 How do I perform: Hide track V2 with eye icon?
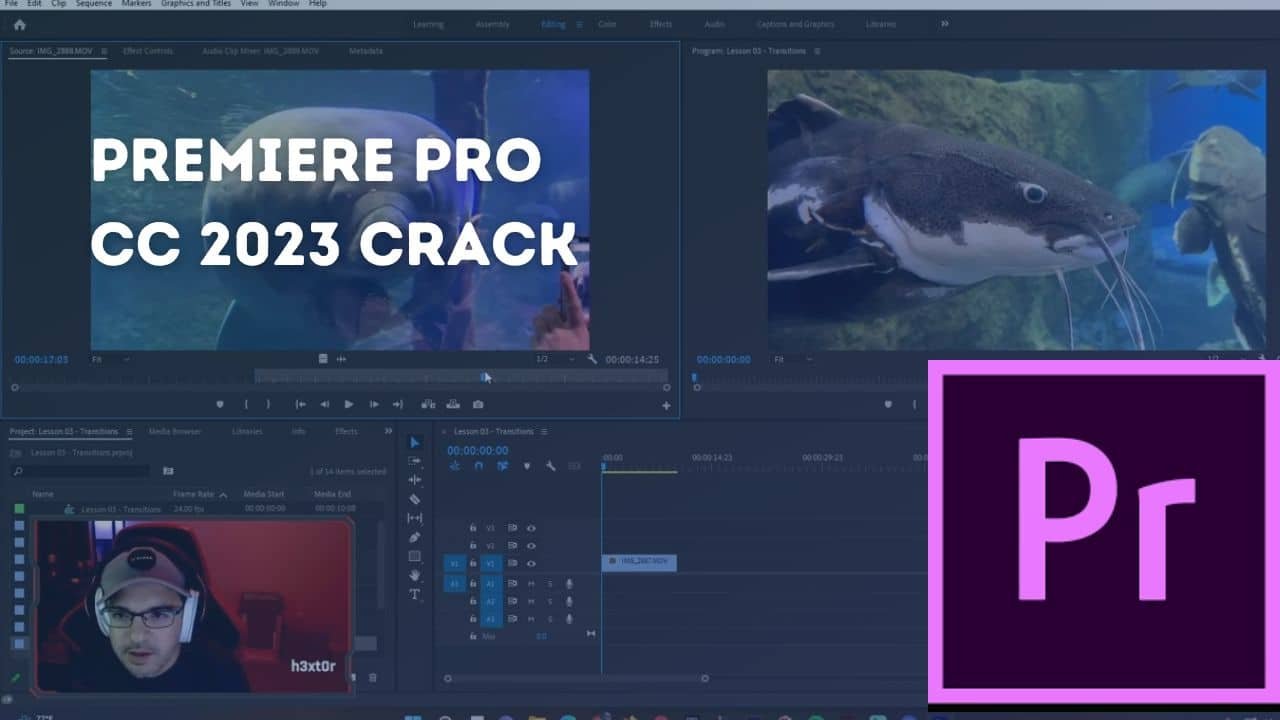(x=531, y=545)
